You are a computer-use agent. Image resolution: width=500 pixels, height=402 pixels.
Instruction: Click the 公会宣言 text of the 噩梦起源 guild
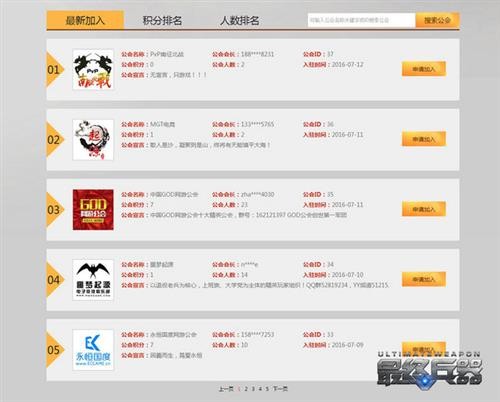coord(269,285)
